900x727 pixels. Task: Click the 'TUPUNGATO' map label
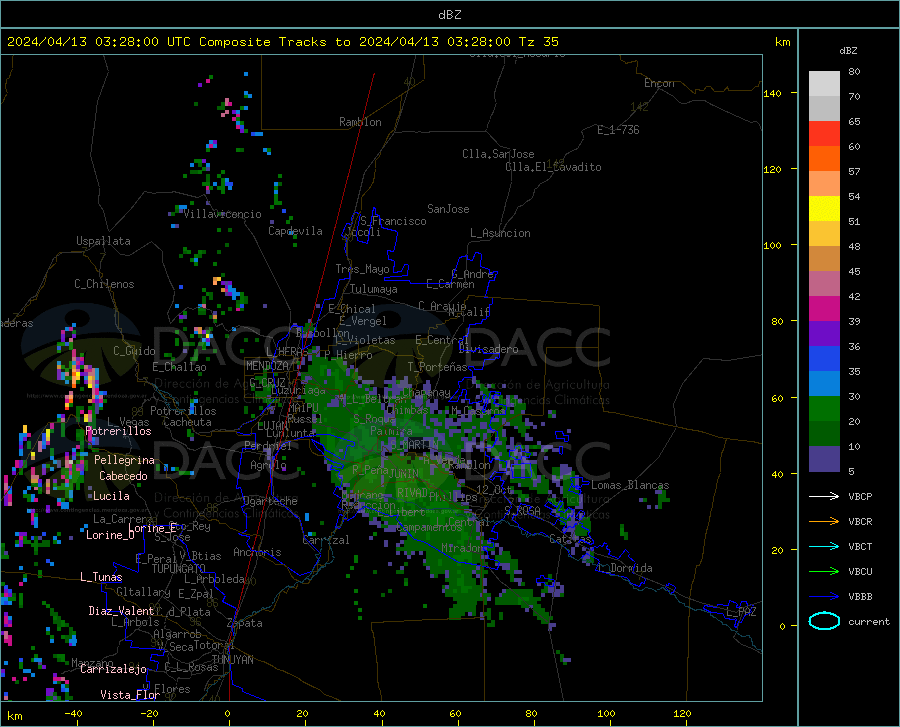pyautogui.click(x=179, y=569)
